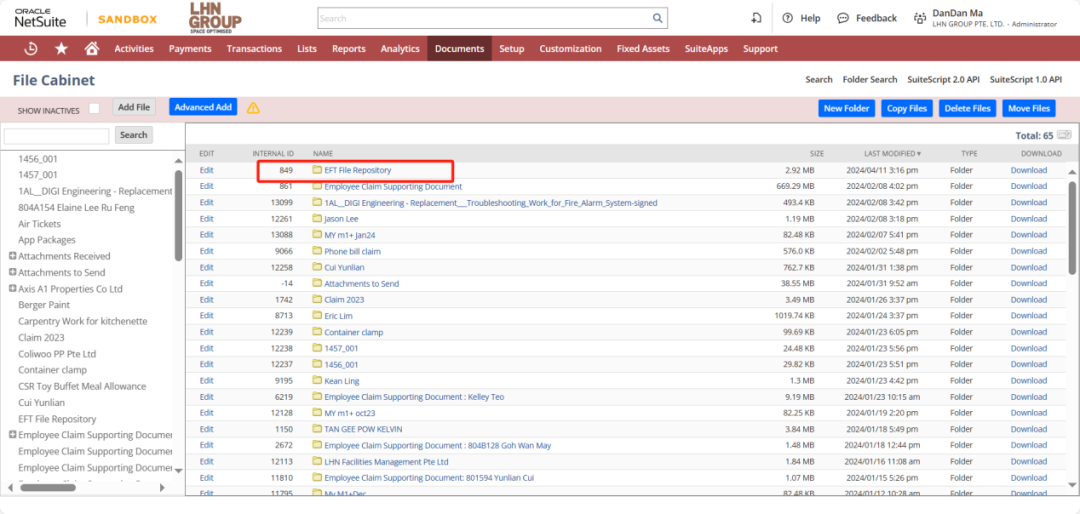This screenshot has width=1080, height=514.
Task: Open the Activities menu
Action: [x=134, y=48]
